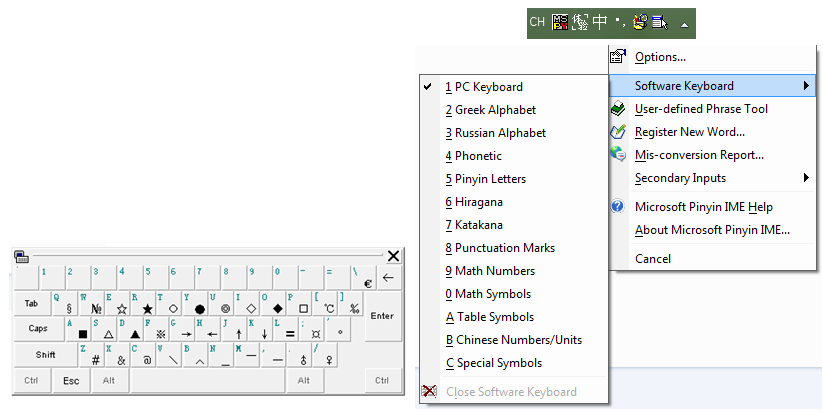Select 5 Pinyin Letters keyboard
This screenshot has height=412, width=823.
click(x=486, y=179)
